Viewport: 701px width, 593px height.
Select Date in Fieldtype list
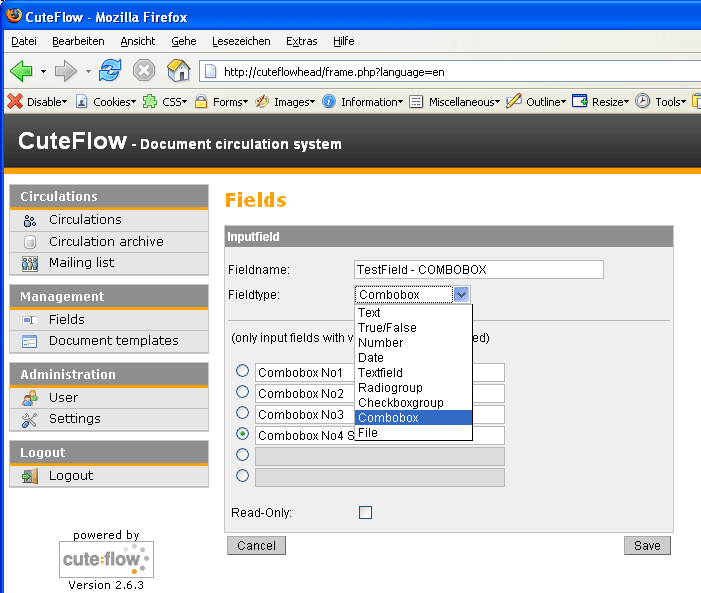click(x=414, y=358)
